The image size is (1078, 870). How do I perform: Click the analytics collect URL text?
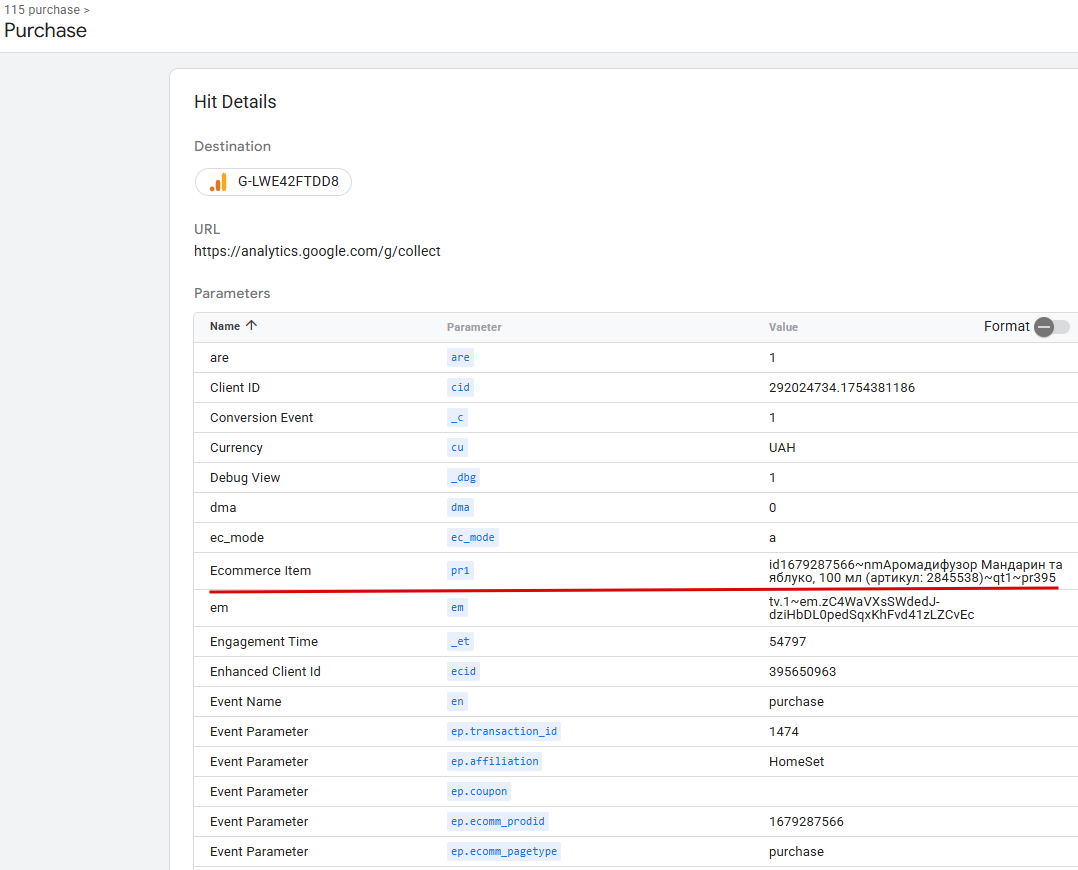click(317, 251)
